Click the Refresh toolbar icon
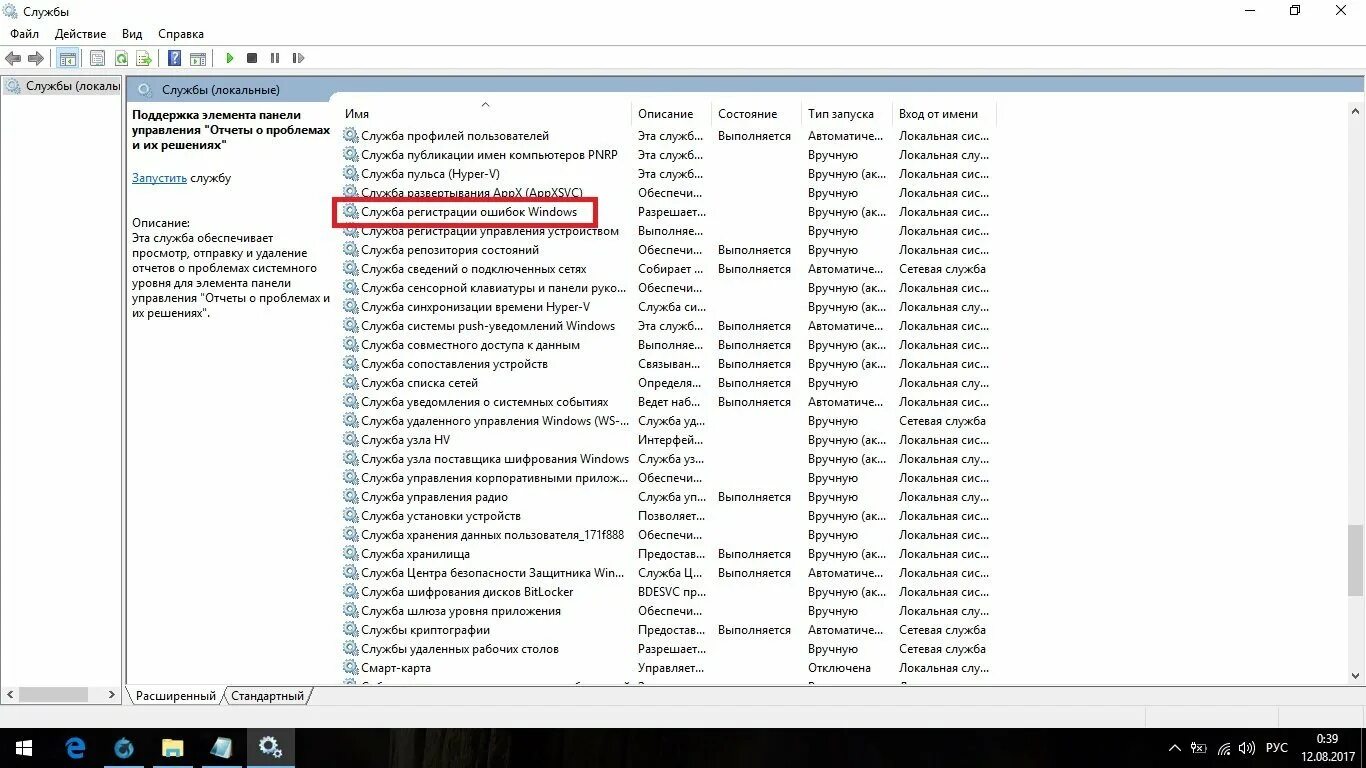This screenshot has width=1366, height=768. tap(121, 59)
